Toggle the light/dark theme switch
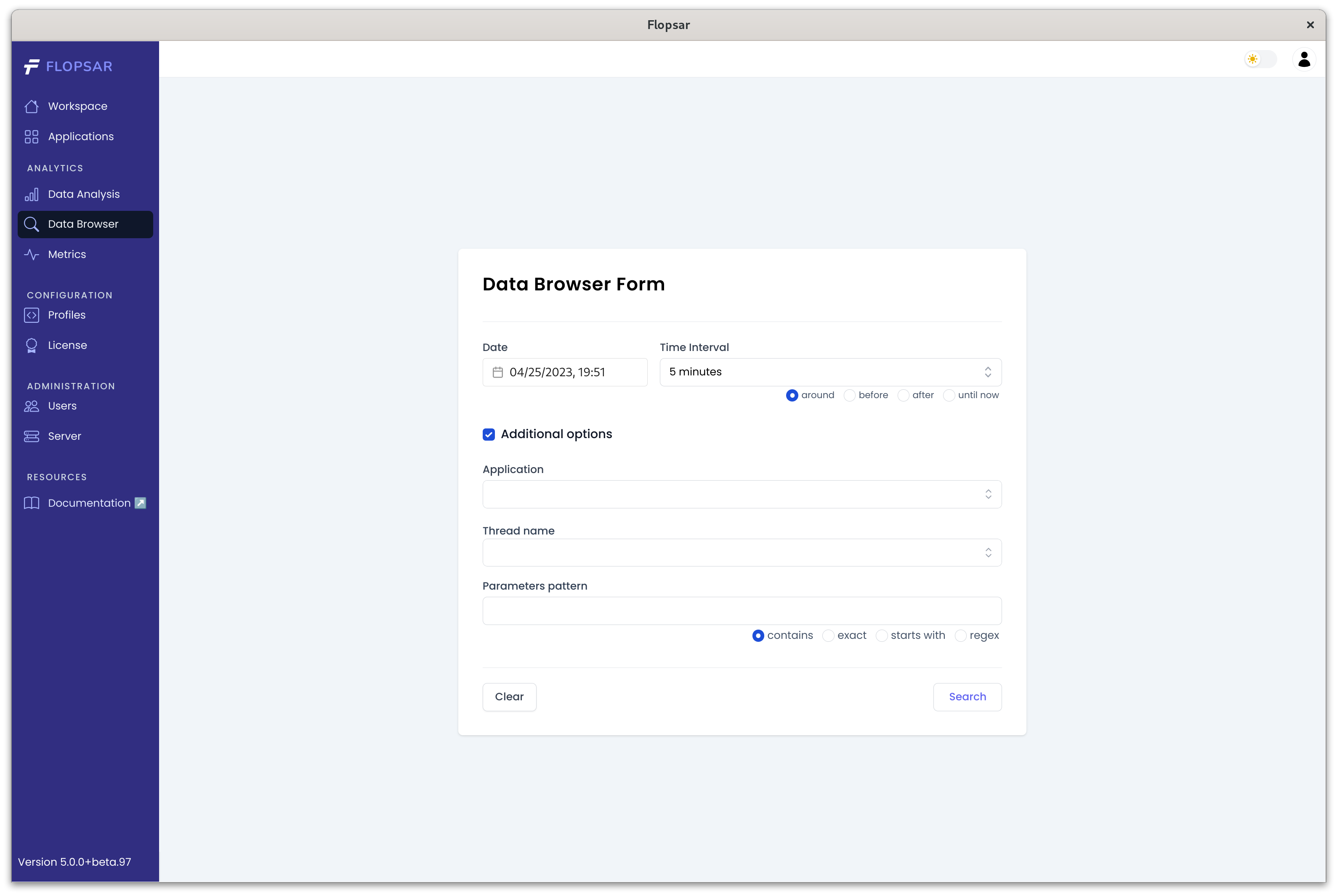This screenshot has height=896, width=1337. (x=1260, y=59)
